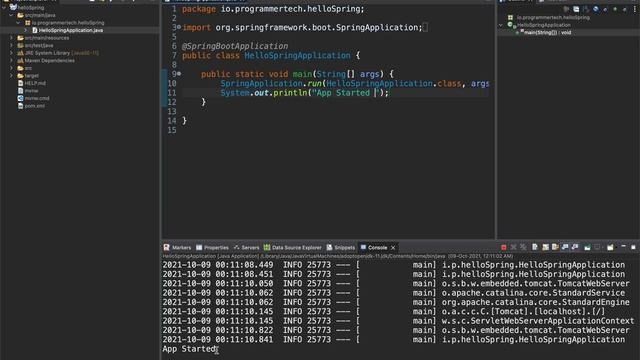Expand Maven Dependencies node
The width and height of the screenshot is (640, 360).
click(x=11, y=60)
